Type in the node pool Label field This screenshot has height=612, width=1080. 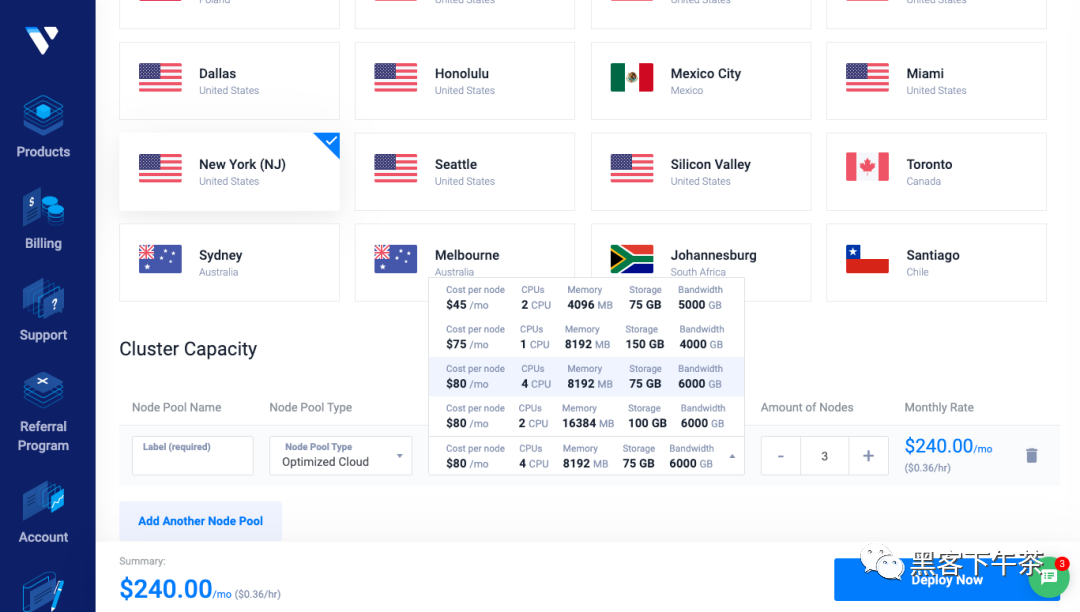click(192, 456)
